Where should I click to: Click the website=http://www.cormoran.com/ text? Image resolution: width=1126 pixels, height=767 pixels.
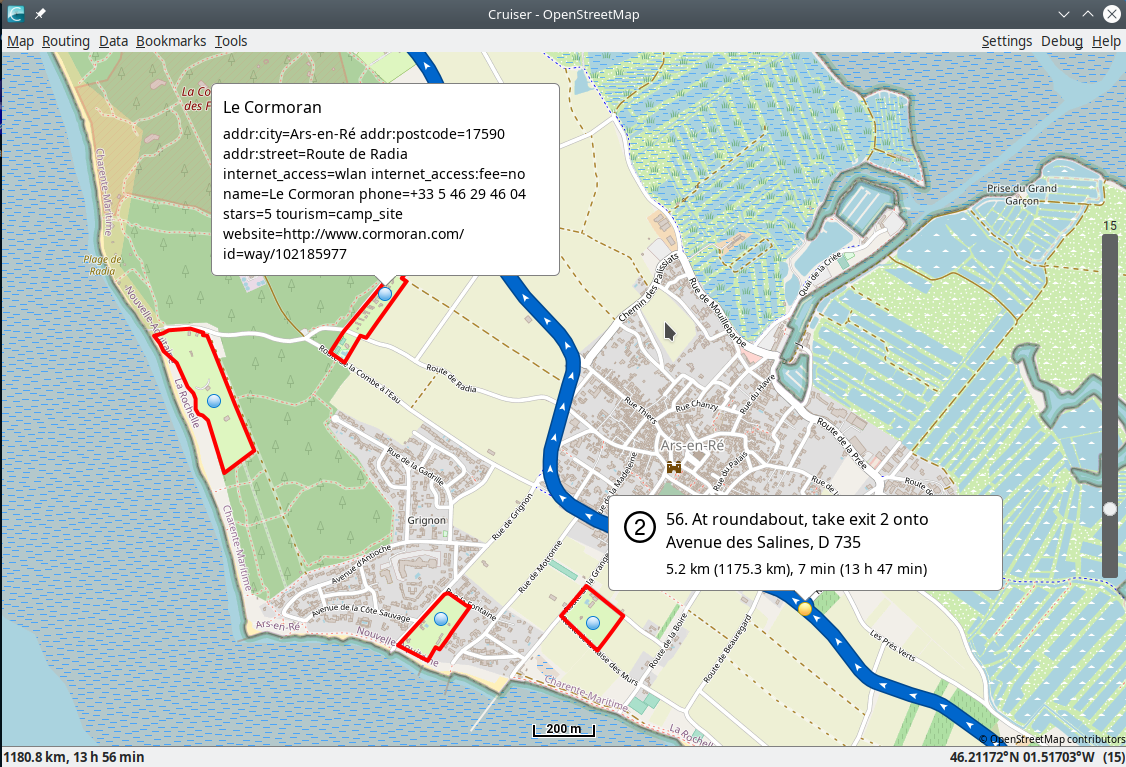(x=343, y=234)
